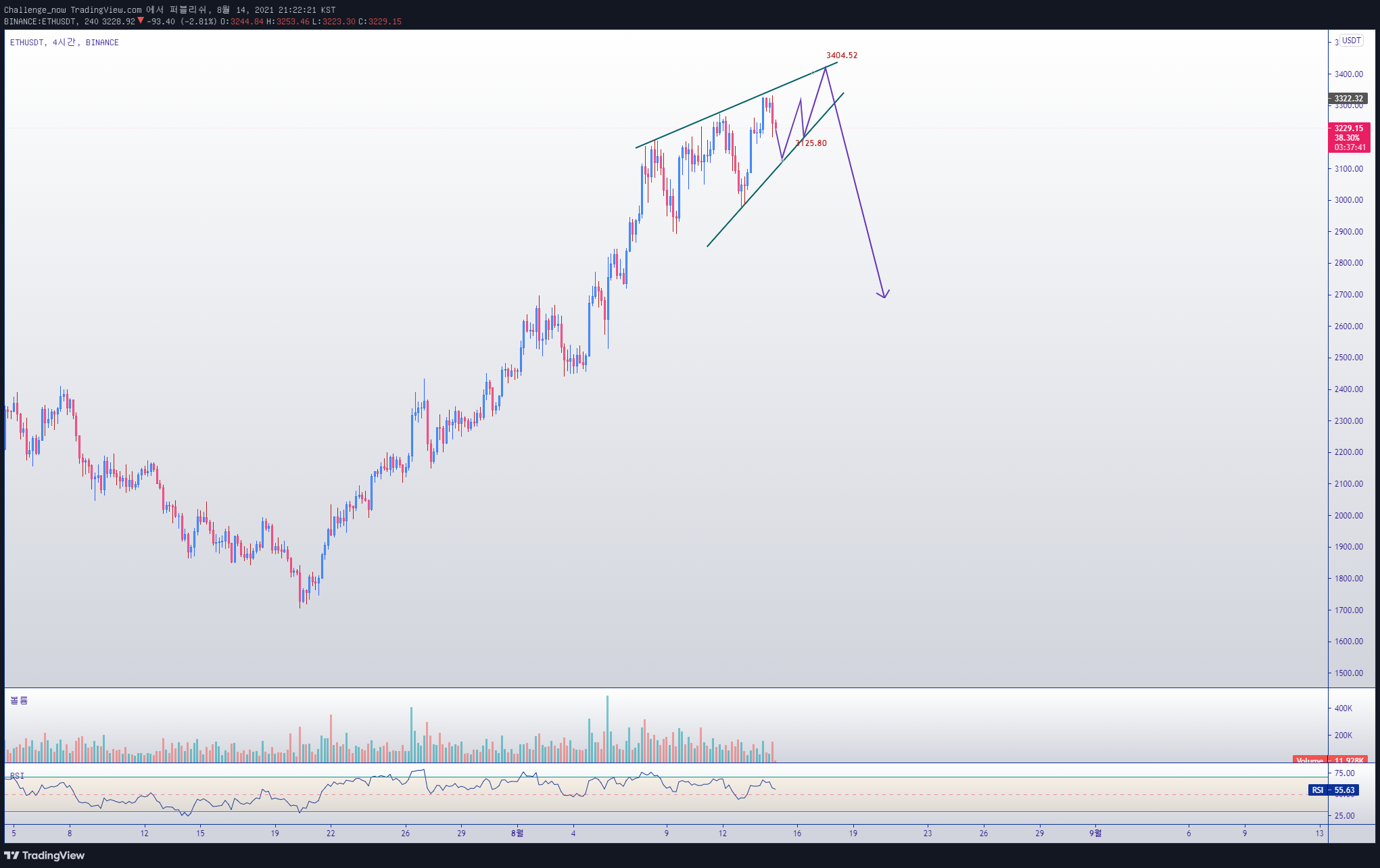
Task: Click the 8월 marker on time axis
Action: point(517,833)
